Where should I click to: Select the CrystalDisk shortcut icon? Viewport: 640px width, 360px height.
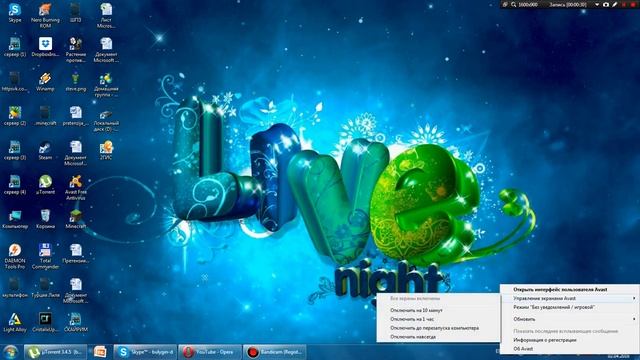45,322
